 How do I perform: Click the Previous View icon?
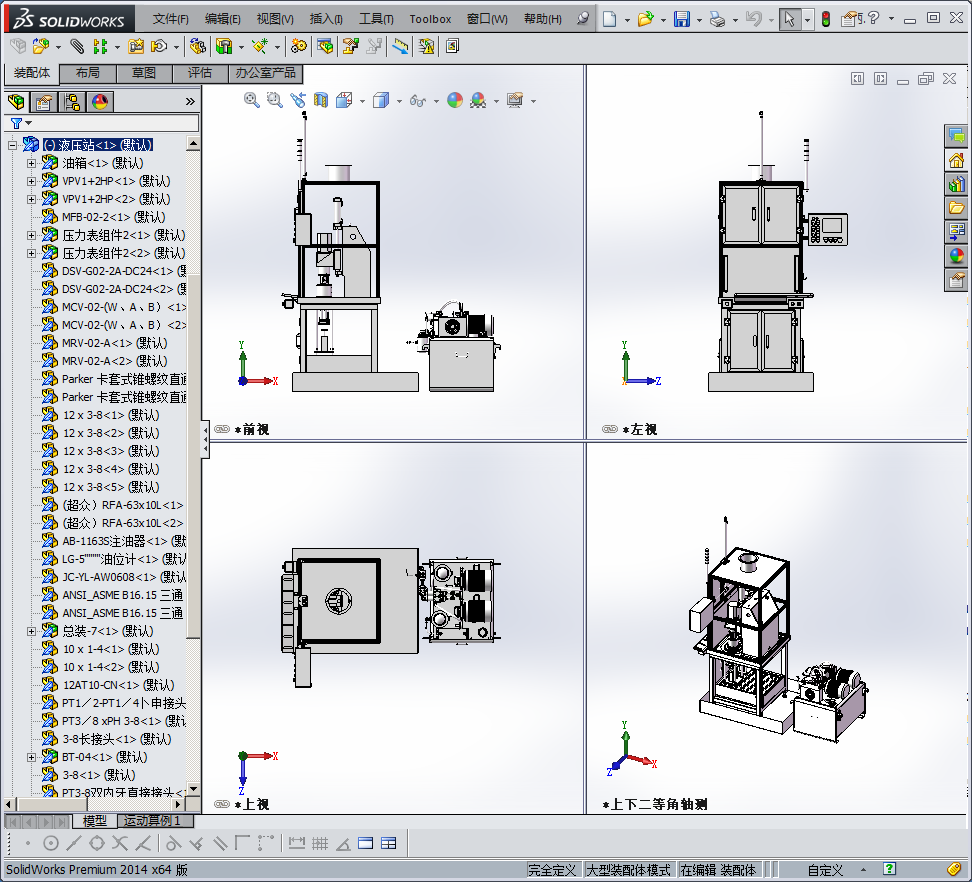coord(298,100)
